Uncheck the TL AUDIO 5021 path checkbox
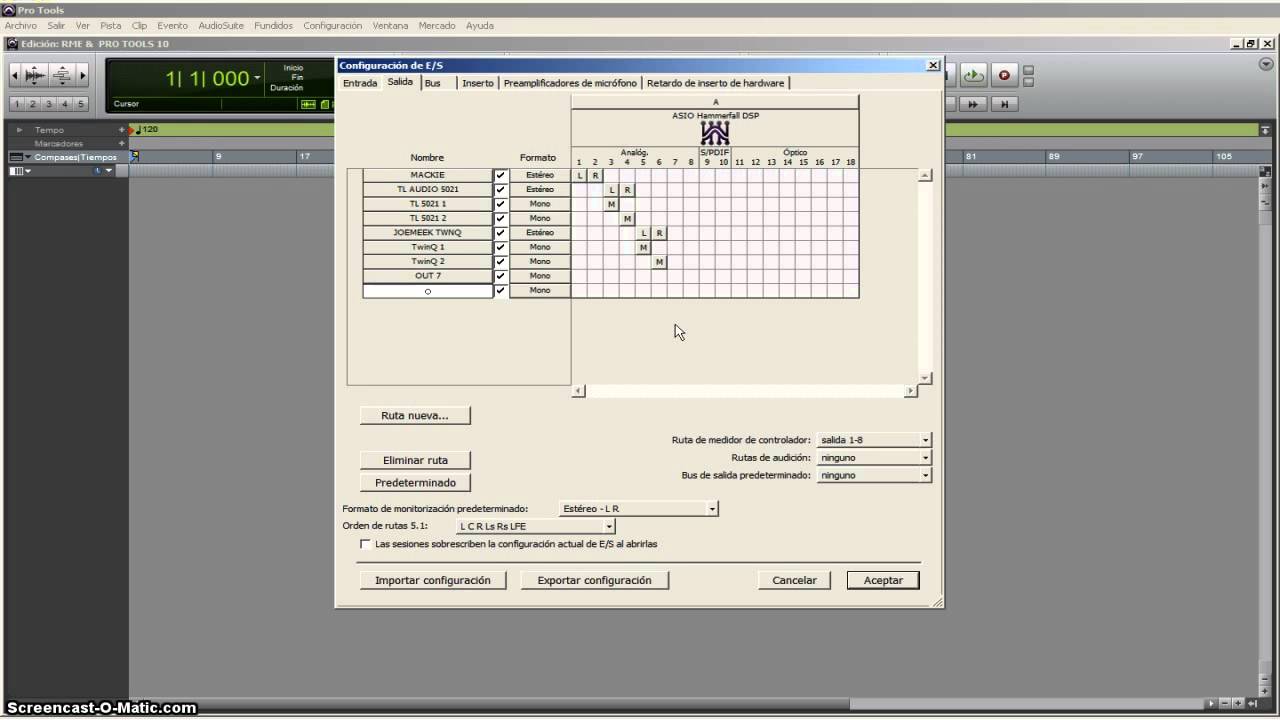Viewport: 1280px width, 720px height. [x=501, y=189]
